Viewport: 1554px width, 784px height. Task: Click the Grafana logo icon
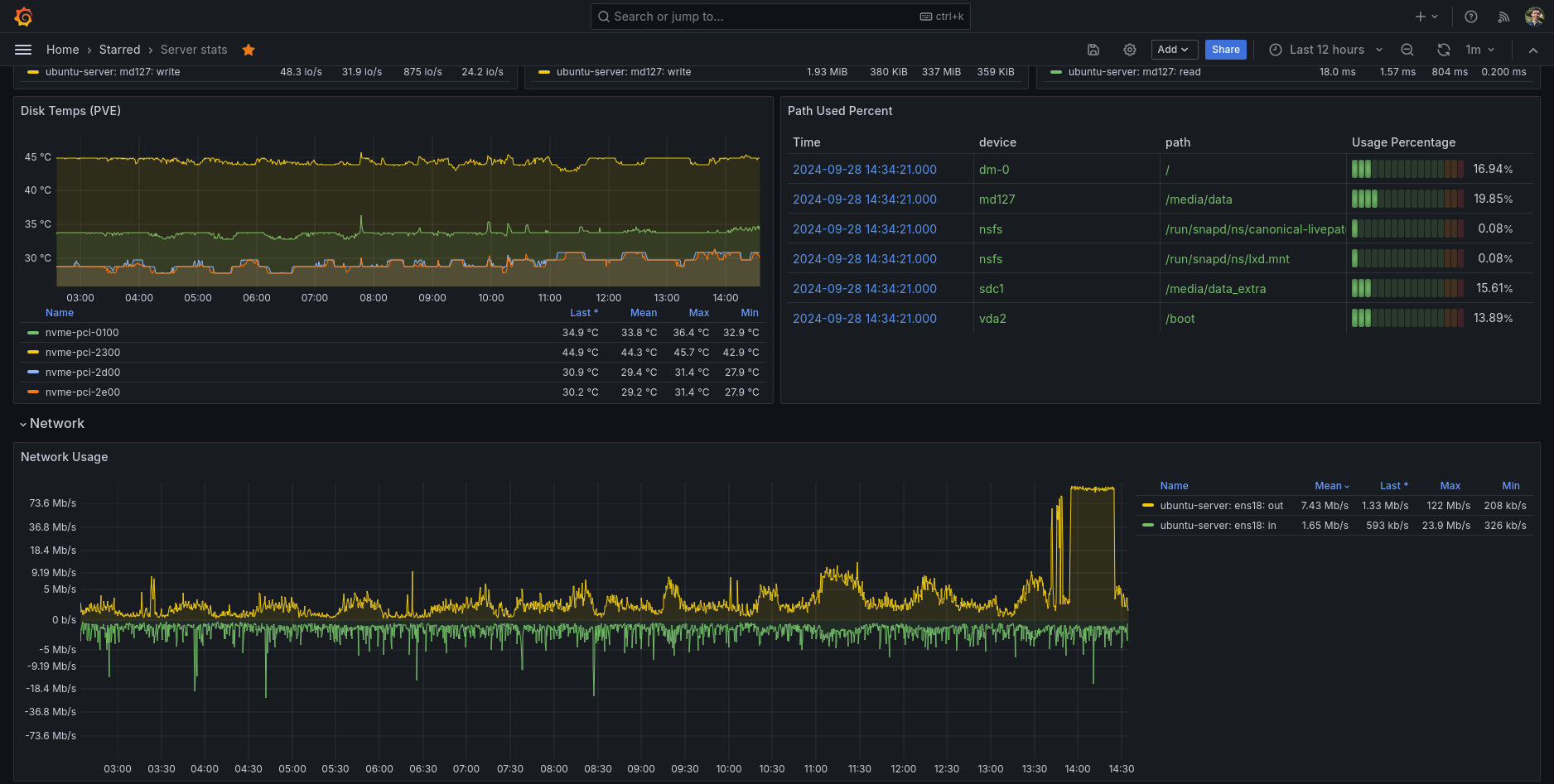23,17
